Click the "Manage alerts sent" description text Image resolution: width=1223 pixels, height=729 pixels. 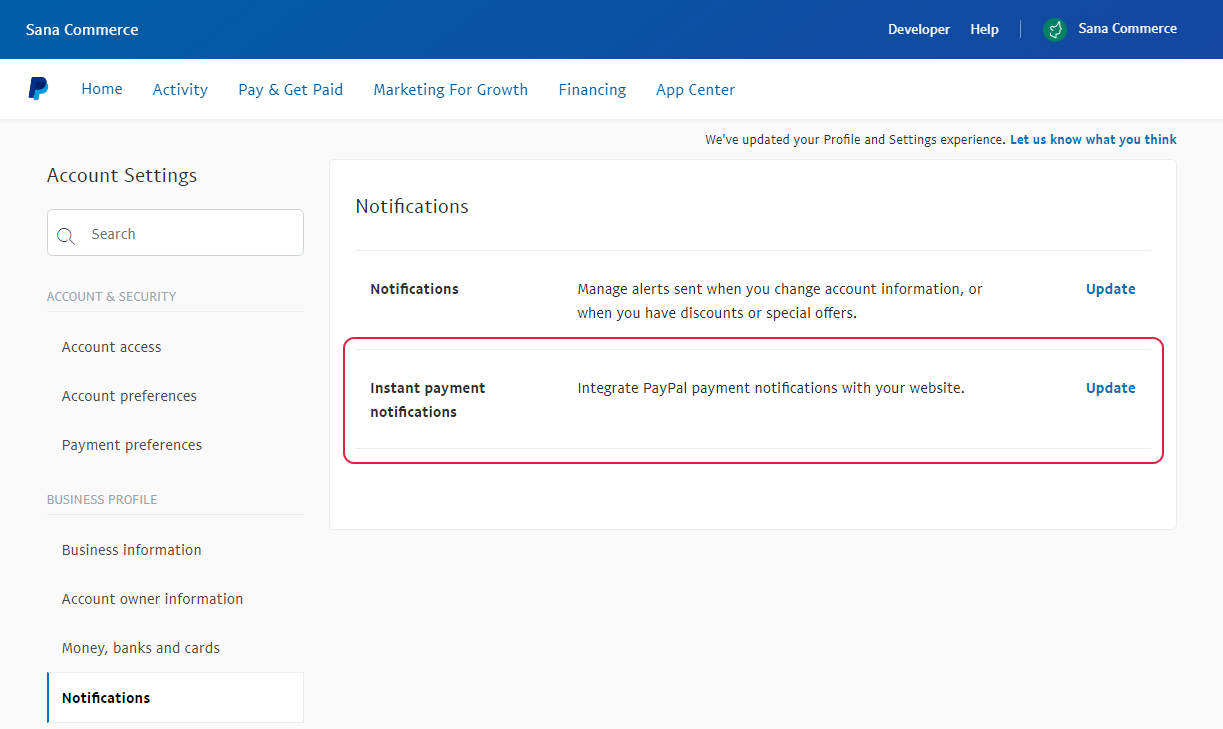tap(780, 301)
